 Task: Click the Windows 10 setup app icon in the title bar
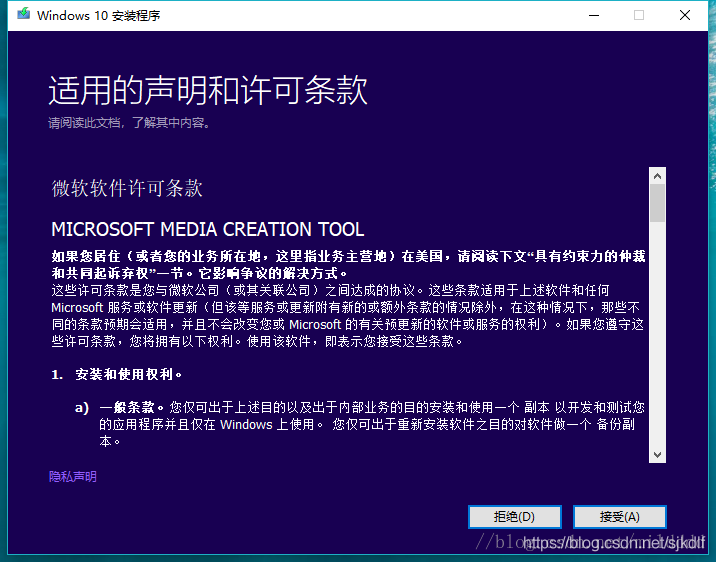click(x=23, y=15)
